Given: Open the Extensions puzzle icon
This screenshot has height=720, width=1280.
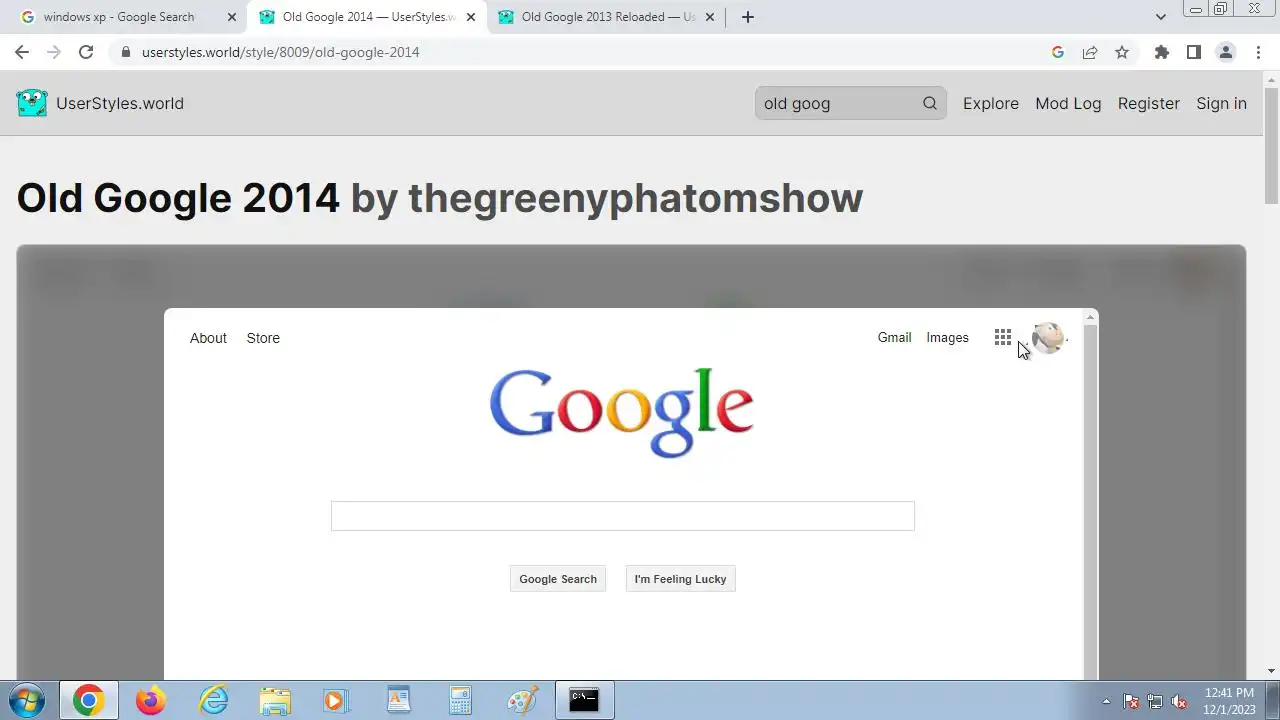Looking at the screenshot, I should pos(1161,52).
